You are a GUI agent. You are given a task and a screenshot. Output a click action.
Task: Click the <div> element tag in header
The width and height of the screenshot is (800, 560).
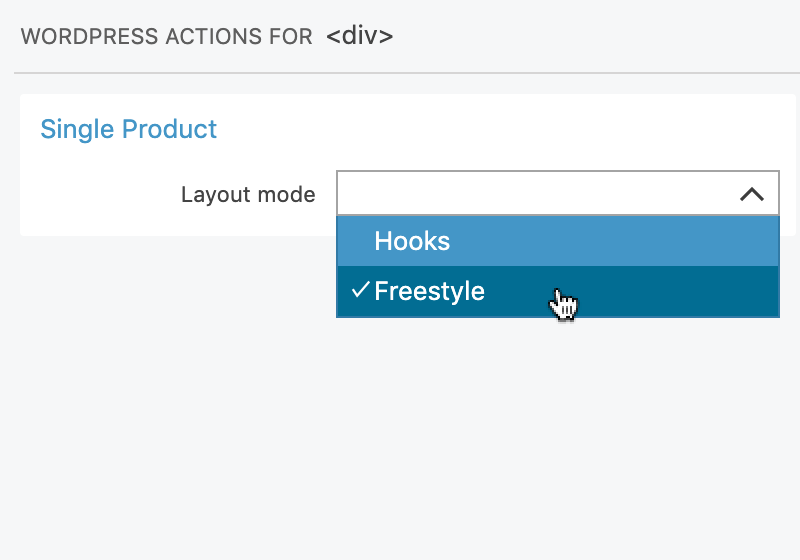pos(360,36)
